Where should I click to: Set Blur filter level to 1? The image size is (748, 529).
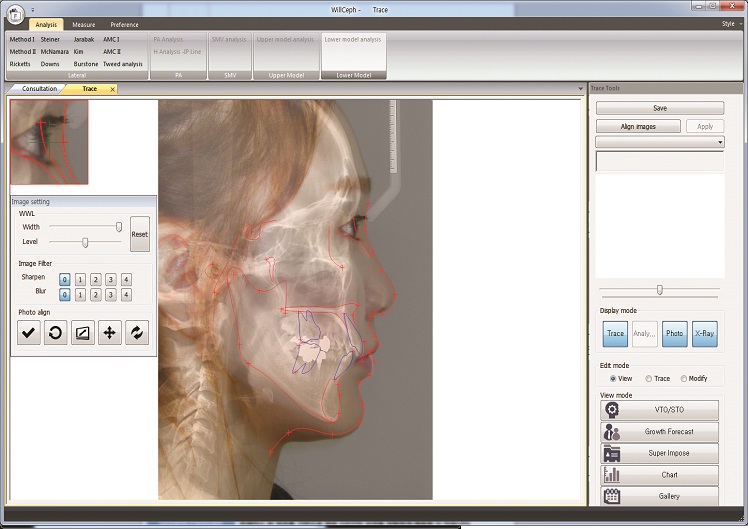(x=80, y=295)
